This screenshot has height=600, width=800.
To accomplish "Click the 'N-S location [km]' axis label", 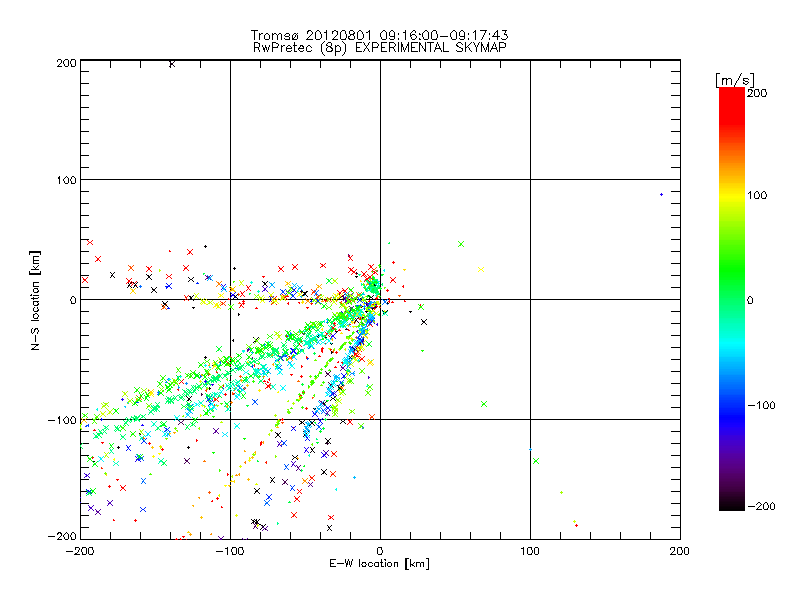I will tap(35, 300).
